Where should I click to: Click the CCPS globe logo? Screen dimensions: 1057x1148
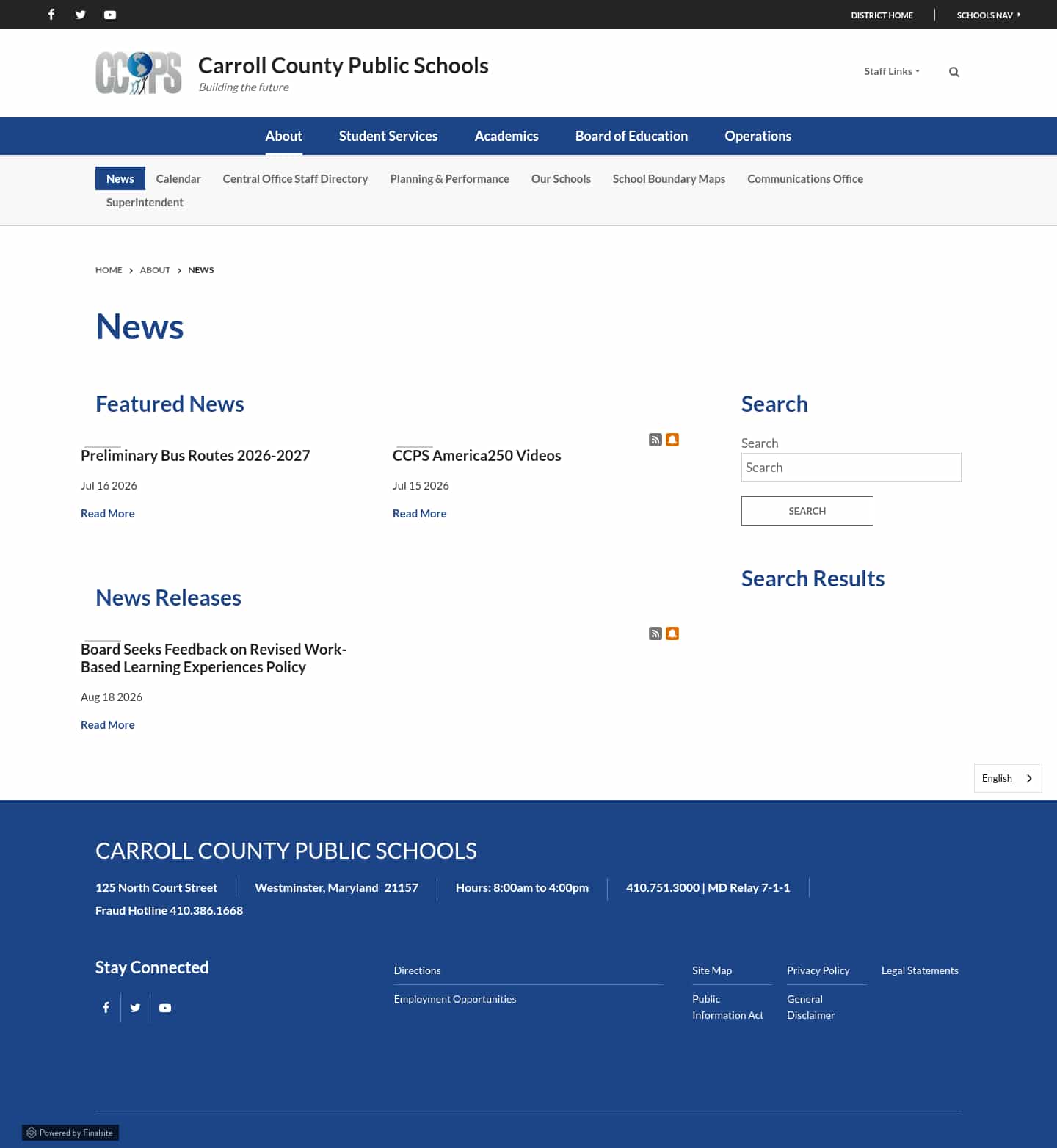139,73
